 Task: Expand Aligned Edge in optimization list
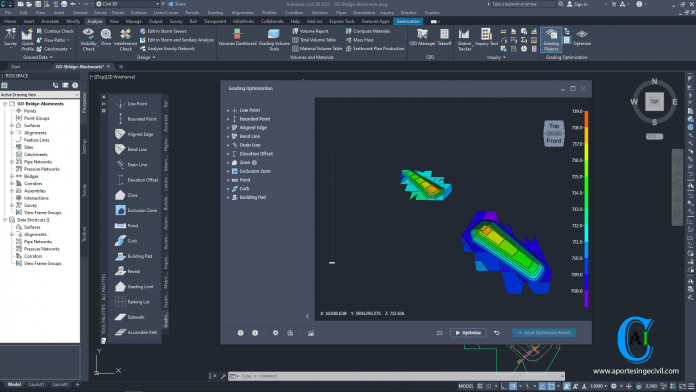228,127
